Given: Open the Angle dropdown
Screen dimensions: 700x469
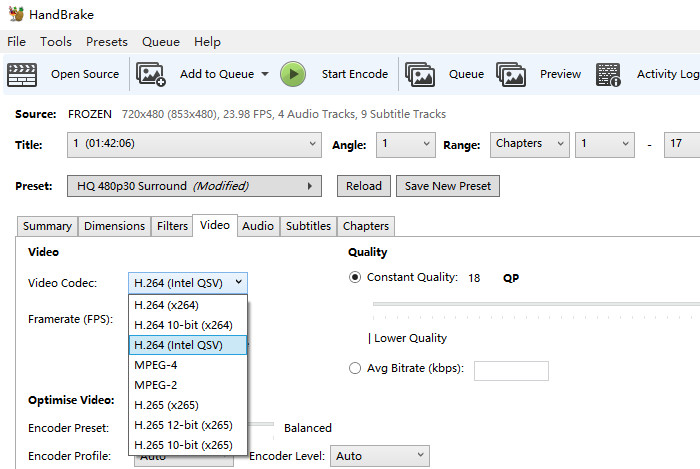Looking at the screenshot, I should coord(406,144).
